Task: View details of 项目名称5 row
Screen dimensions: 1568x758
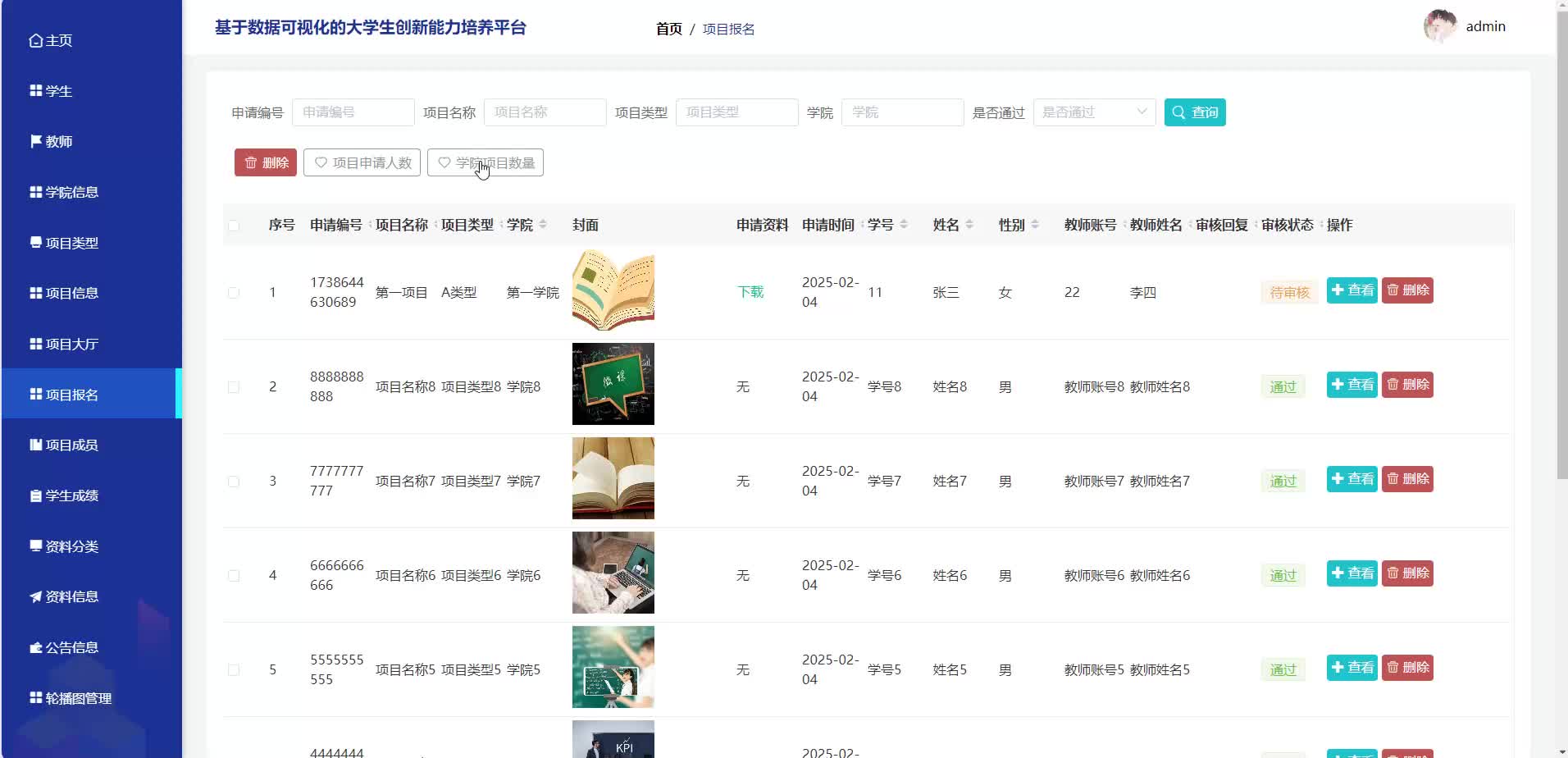Action: coord(1352,668)
